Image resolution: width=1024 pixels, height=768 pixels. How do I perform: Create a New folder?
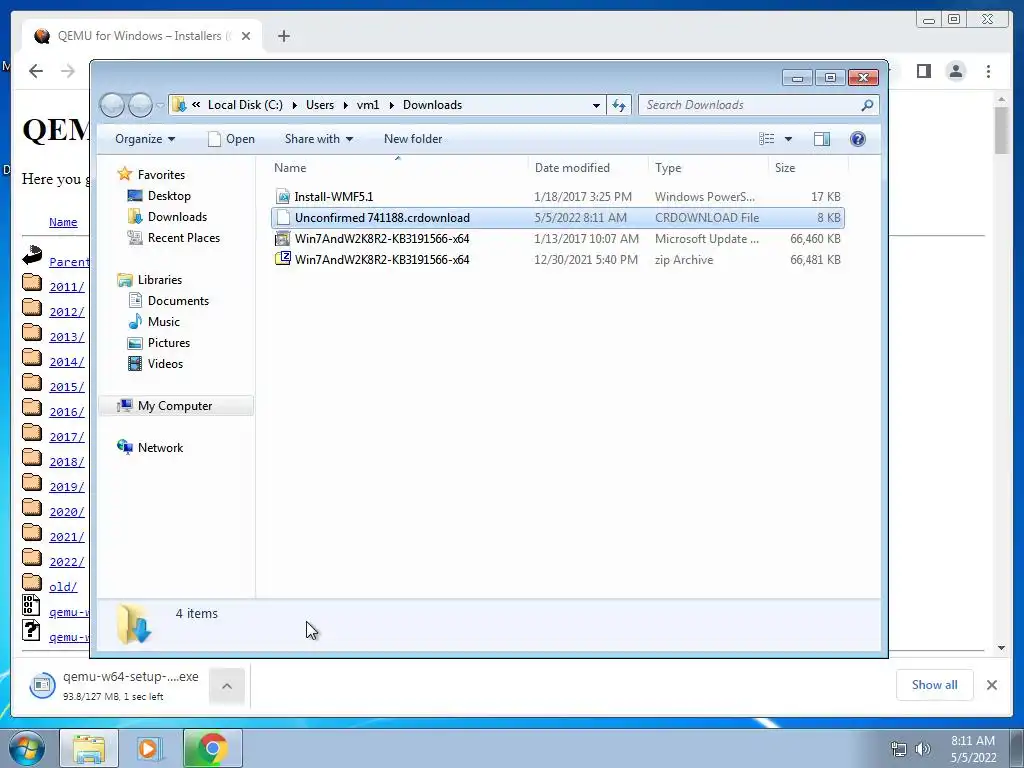pyautogui.click(x=413, y=138)
